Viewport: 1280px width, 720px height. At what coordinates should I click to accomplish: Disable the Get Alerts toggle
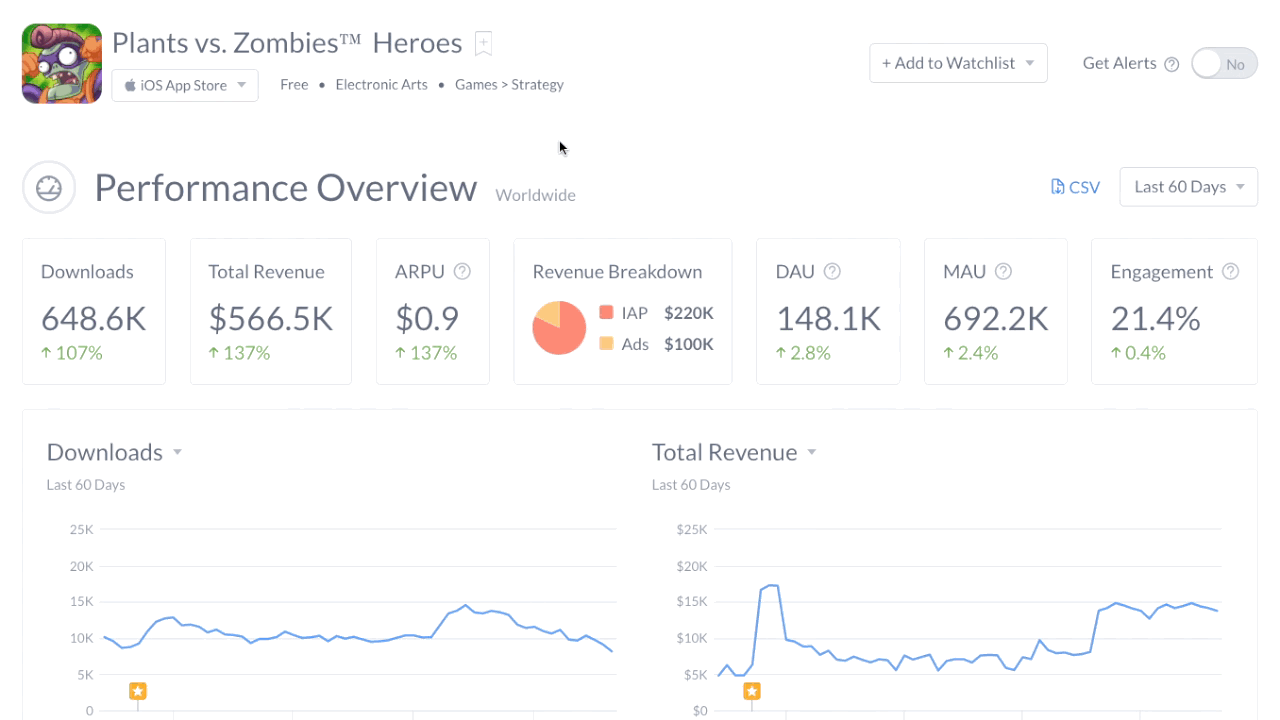pos(1223,63)
